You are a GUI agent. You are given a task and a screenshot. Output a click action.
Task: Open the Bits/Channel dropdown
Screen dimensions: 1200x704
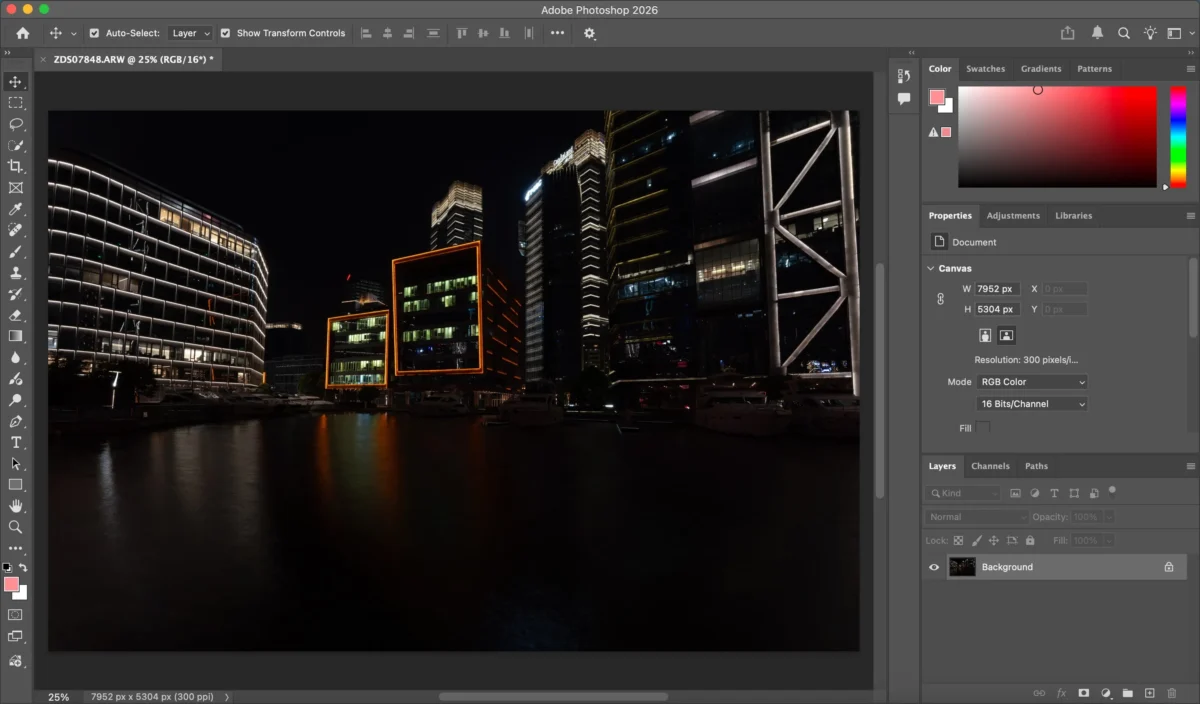[x=1030, y=403]
